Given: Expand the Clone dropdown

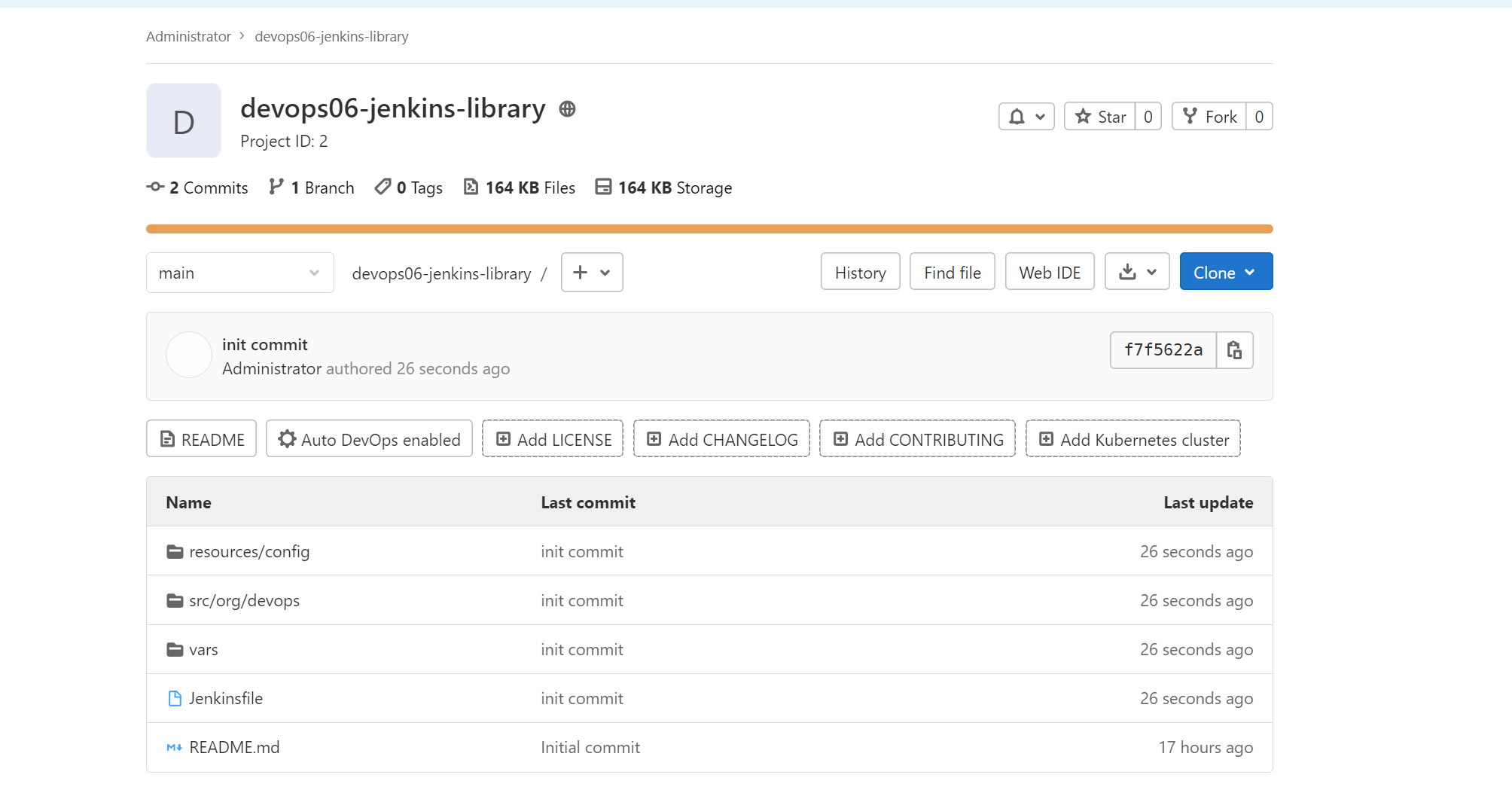Looking at the screenshot, I should 1226,272.
